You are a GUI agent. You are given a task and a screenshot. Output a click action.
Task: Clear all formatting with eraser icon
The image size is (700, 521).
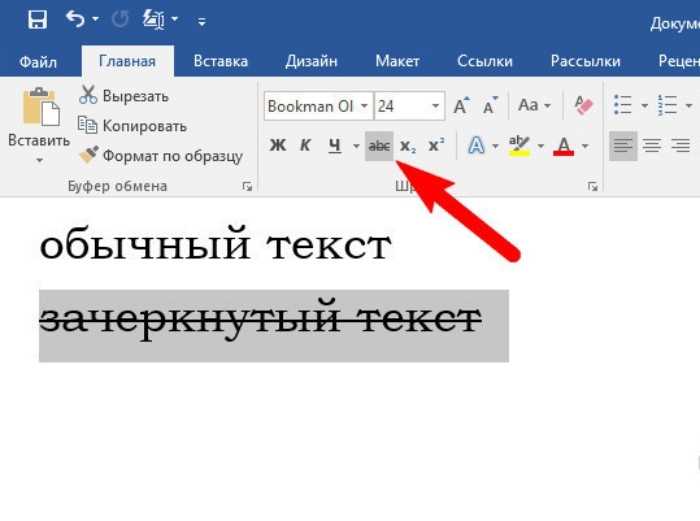pyautogui.click(x=583, y=106)
